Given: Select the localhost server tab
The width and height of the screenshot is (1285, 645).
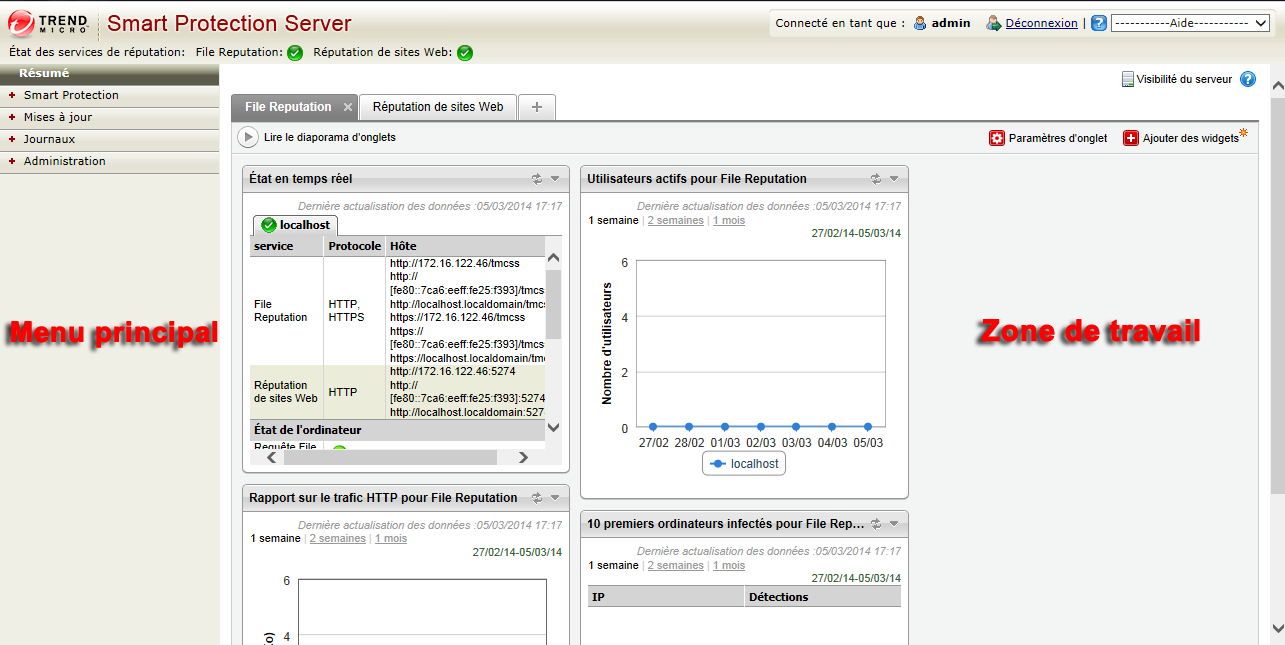Looking at the screenshot, I should (x=296, y=225).
